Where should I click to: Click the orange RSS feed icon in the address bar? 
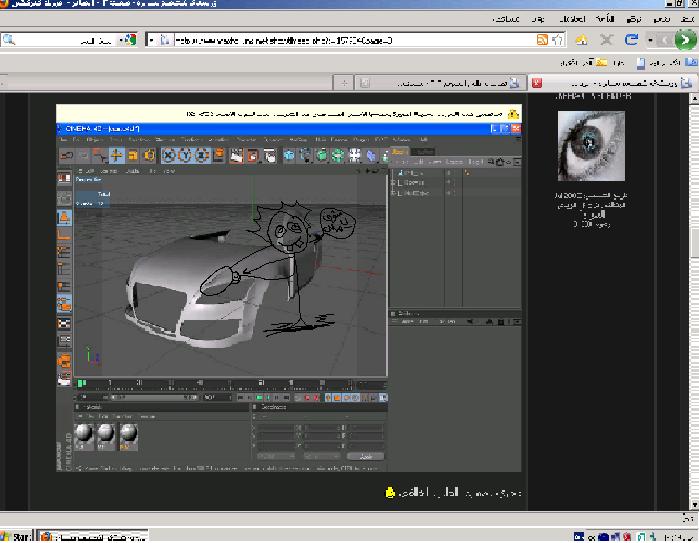point(542,40)
